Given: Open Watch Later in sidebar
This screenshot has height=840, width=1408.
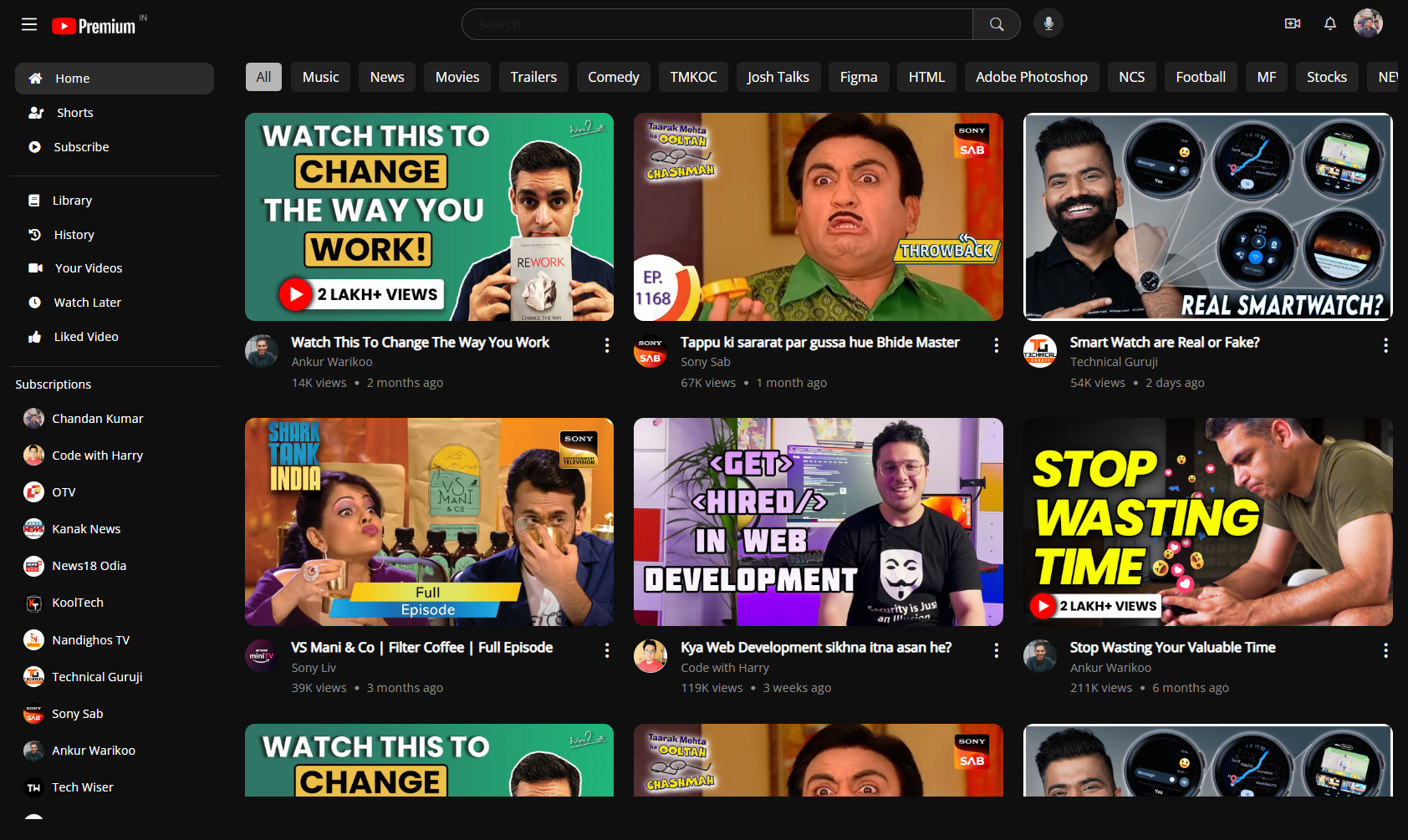Looking at the screenshot, I should click(x=115, y=303).
